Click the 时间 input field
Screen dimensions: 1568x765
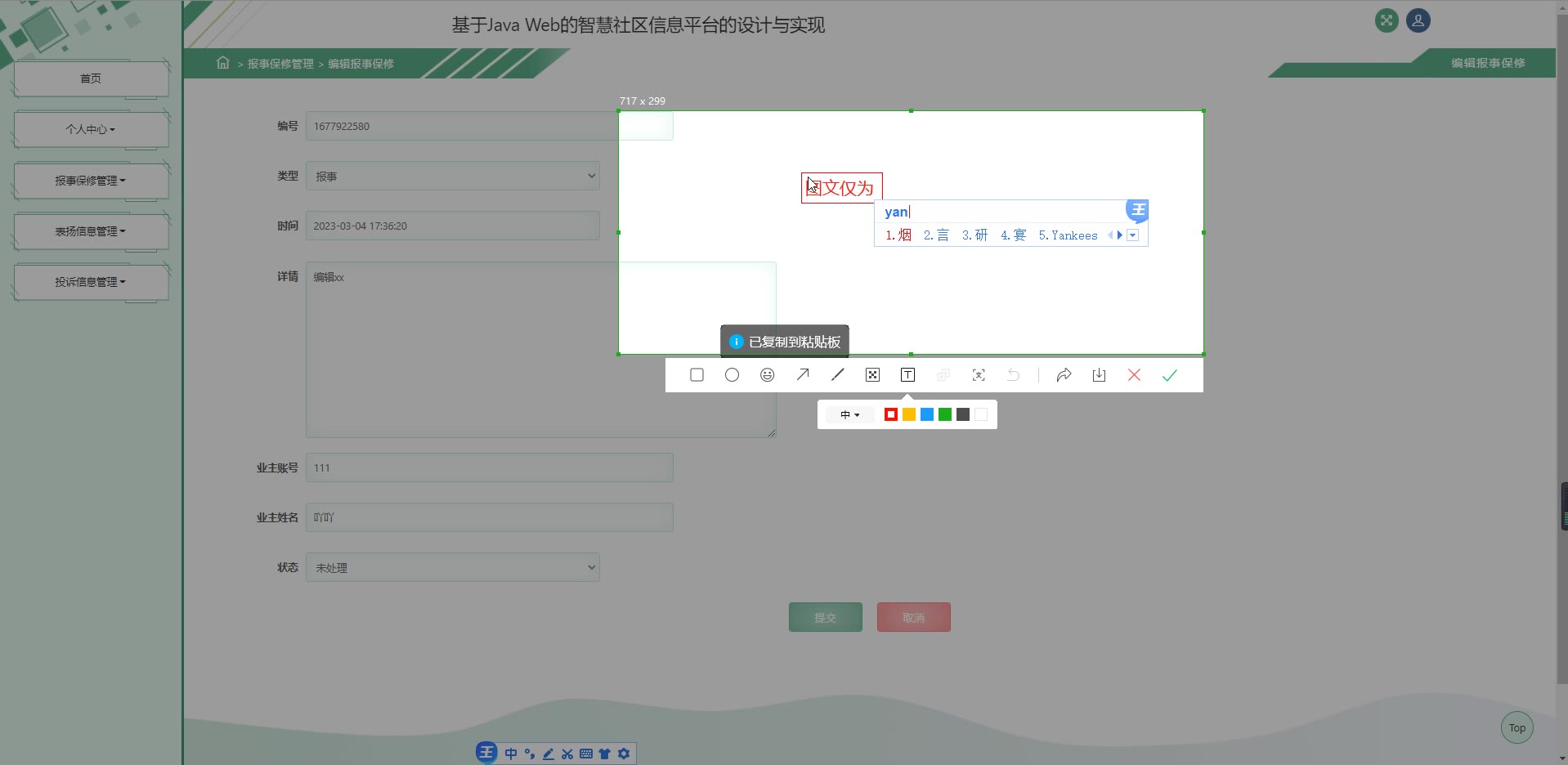coord(453,226)
